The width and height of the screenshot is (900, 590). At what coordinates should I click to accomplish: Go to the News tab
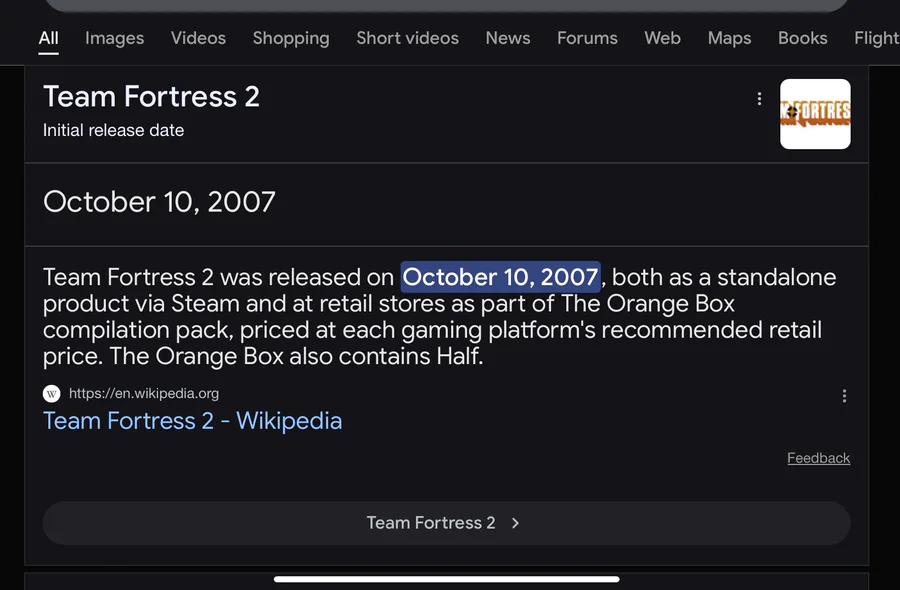pos(508,38)
